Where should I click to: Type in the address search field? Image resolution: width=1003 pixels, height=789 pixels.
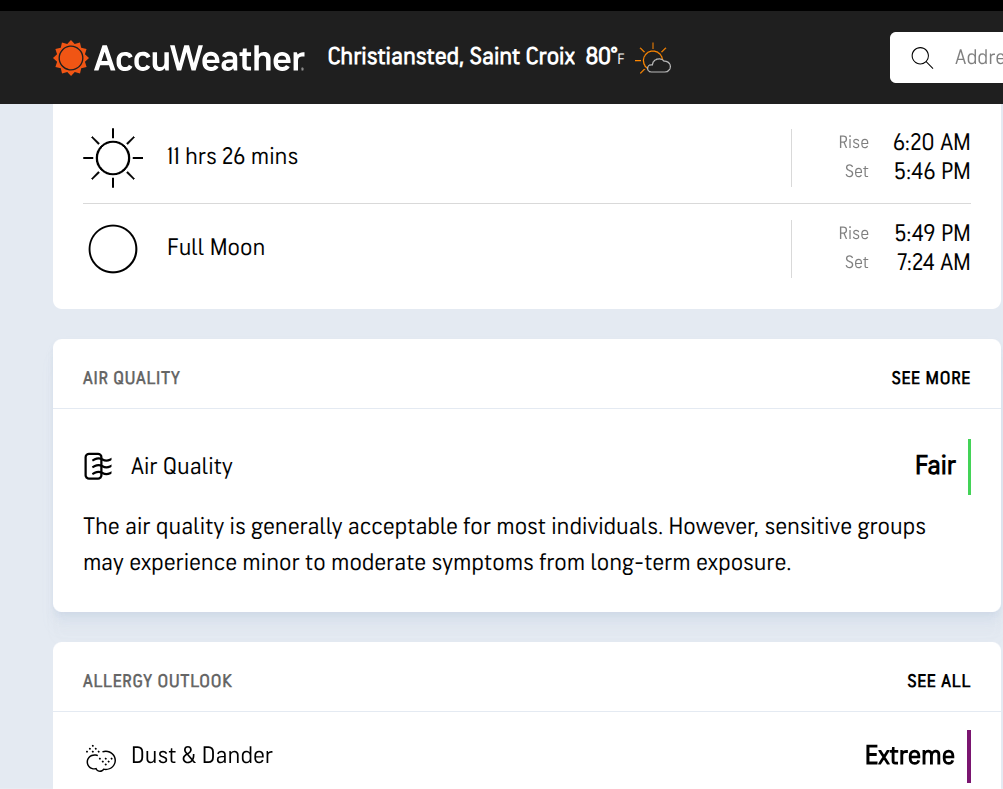point(975,58)
